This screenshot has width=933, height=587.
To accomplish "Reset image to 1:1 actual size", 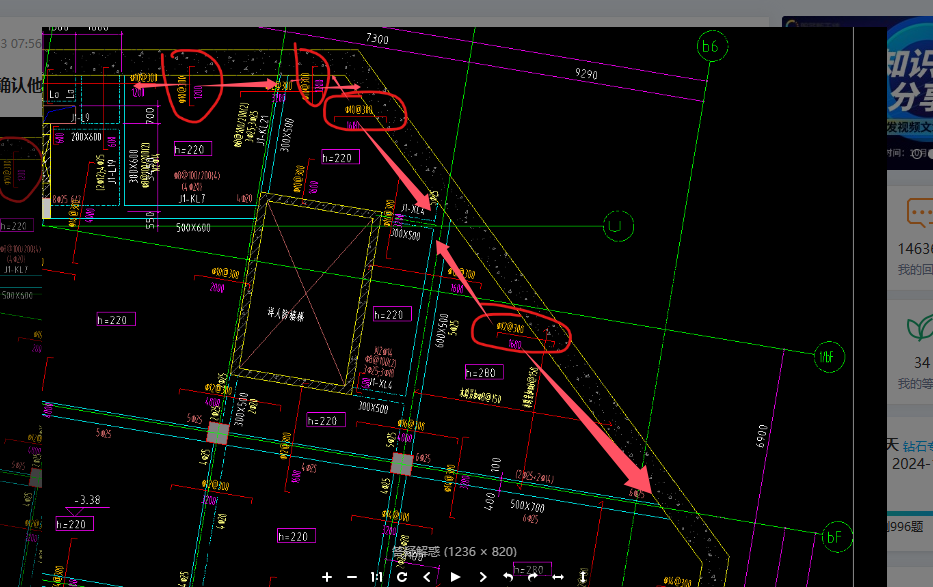I will (x=377, y=577).
